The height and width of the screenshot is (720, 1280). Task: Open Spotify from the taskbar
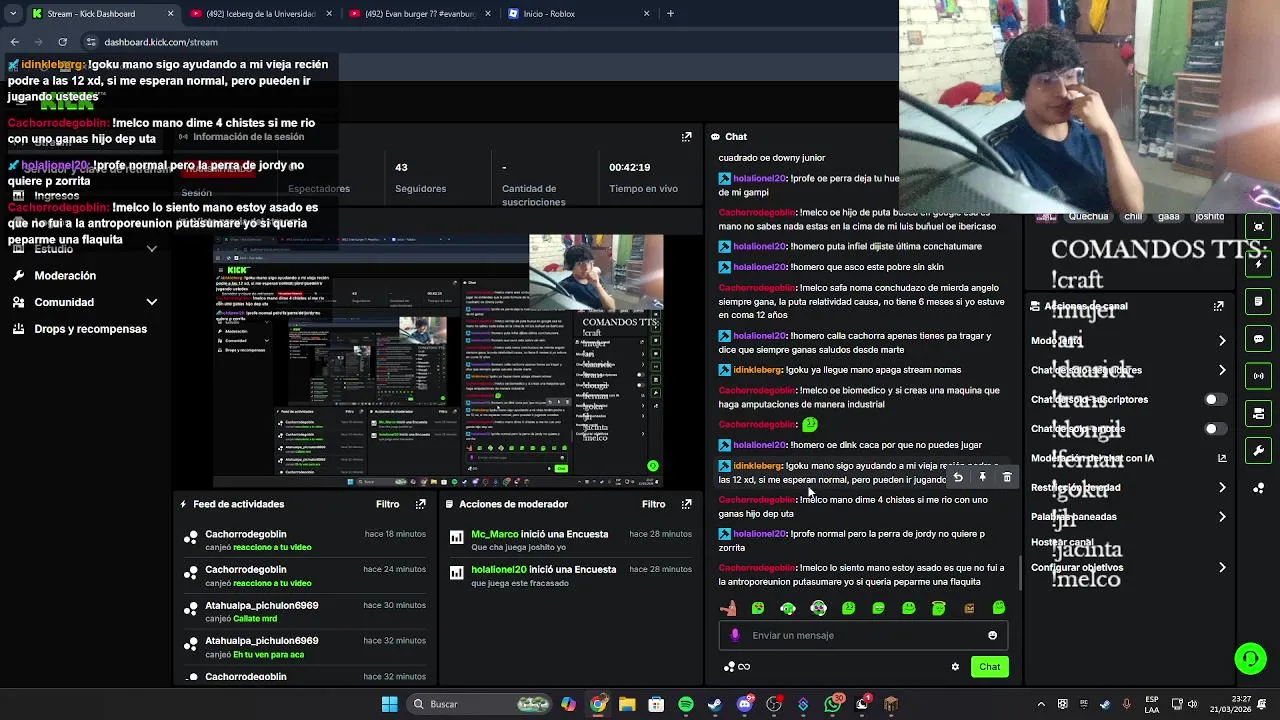coord(685,704)
